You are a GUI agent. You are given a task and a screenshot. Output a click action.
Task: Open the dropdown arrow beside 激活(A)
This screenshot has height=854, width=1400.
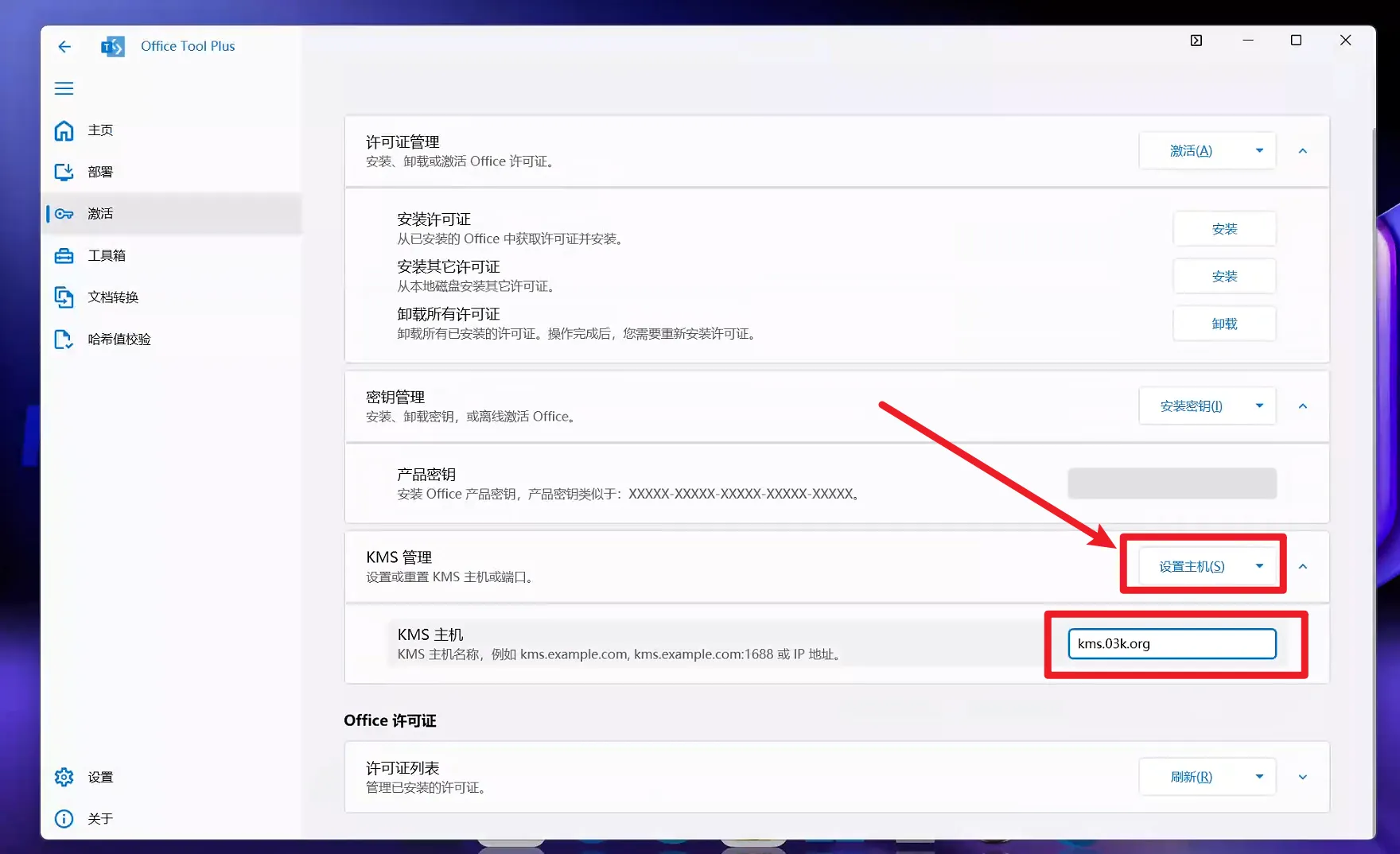(1259, 151)
